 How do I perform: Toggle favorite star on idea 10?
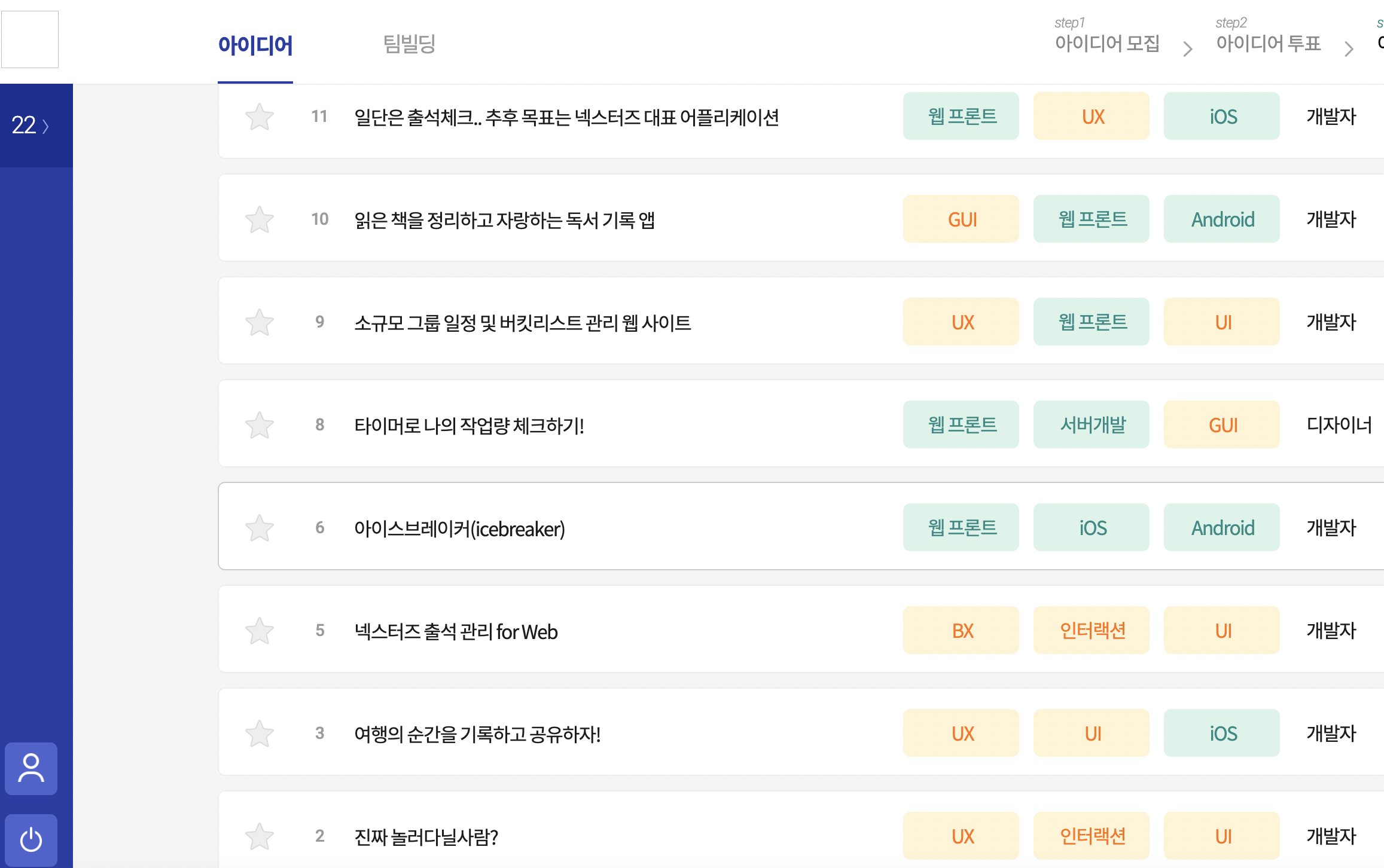click(260, 219)
